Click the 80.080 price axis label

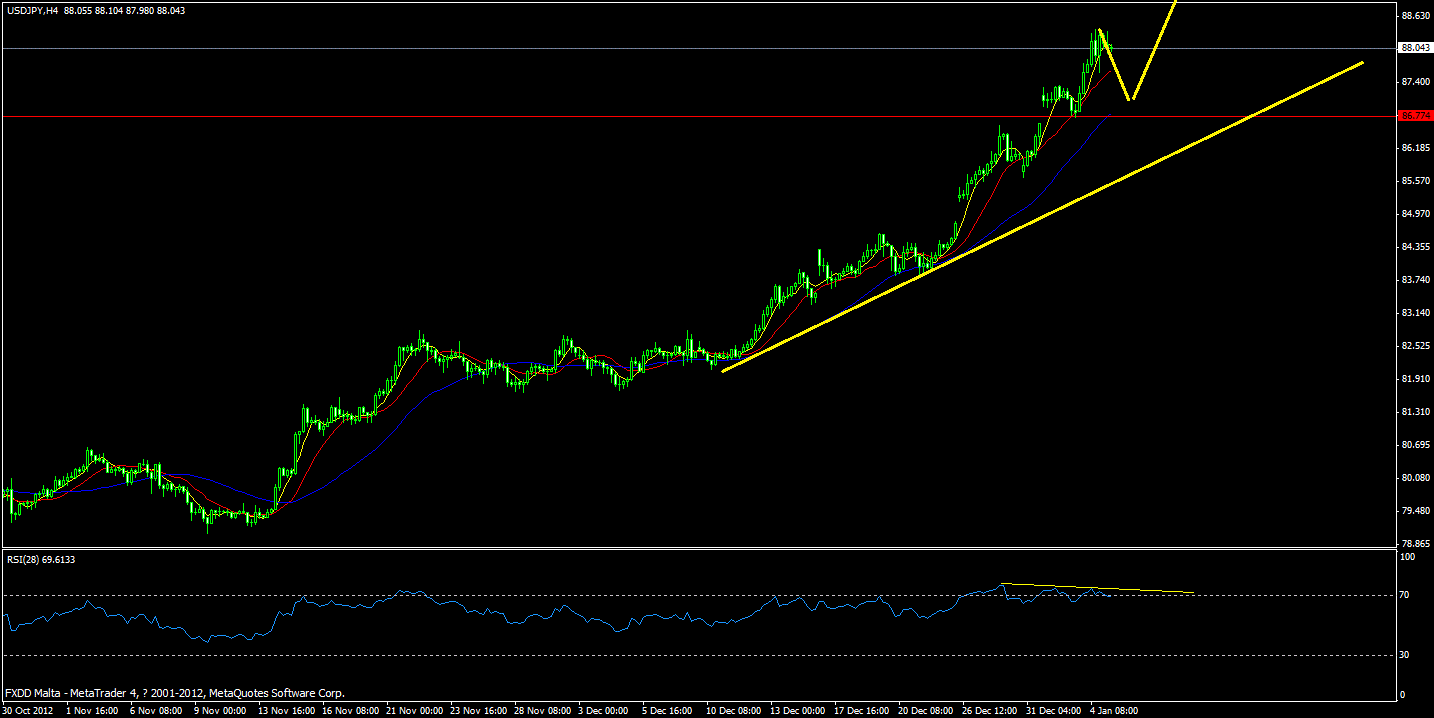point(1414,477)
